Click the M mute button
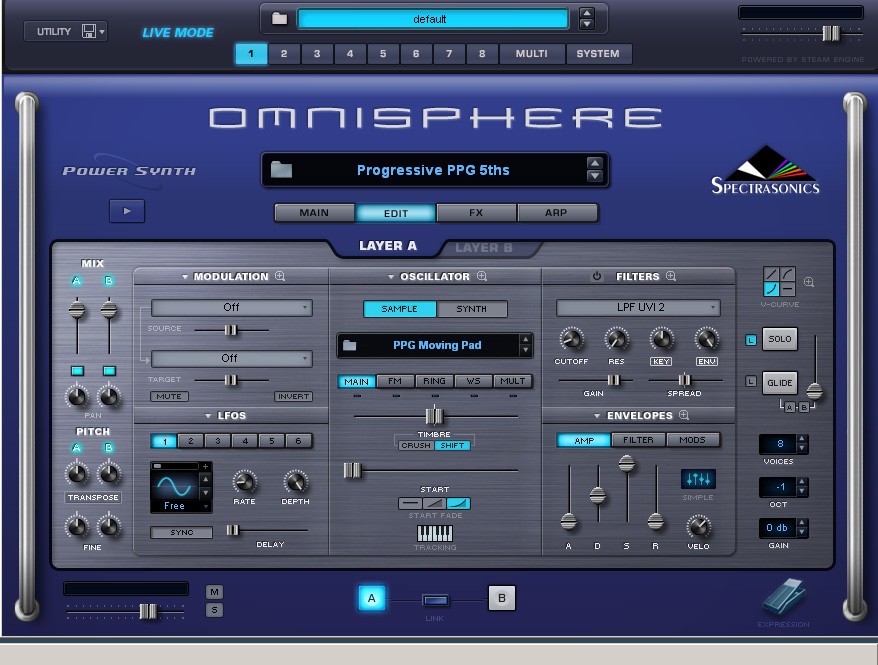 (x=214, y=592)
